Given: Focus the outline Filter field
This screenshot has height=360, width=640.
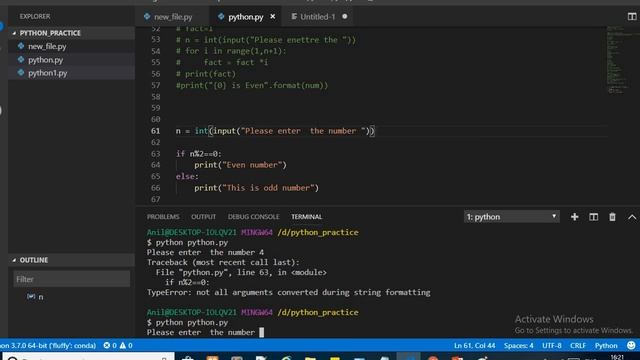Looking at the screenshot, I should [72, 279].
